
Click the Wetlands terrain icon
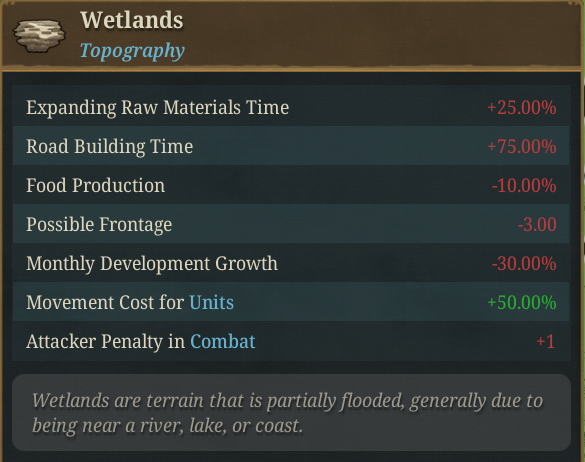[x=39, y=35]
